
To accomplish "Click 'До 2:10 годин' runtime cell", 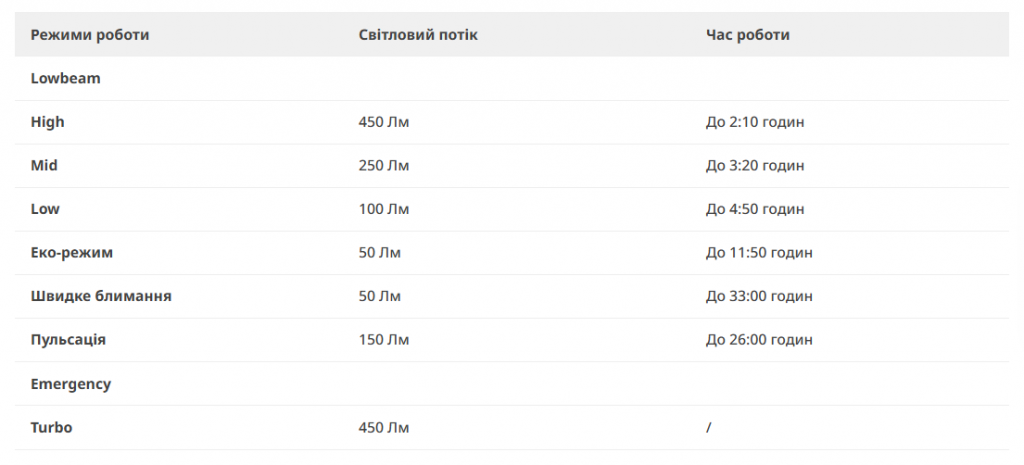I will (x=755, y=122).
